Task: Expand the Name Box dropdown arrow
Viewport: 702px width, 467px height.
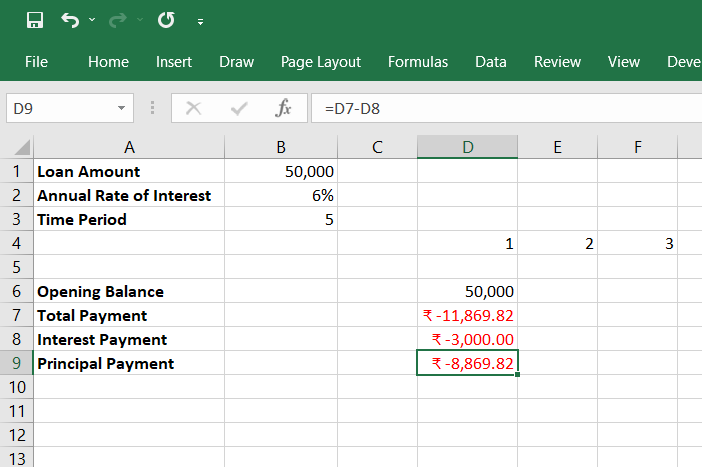Action: click(x=122, y=108)
